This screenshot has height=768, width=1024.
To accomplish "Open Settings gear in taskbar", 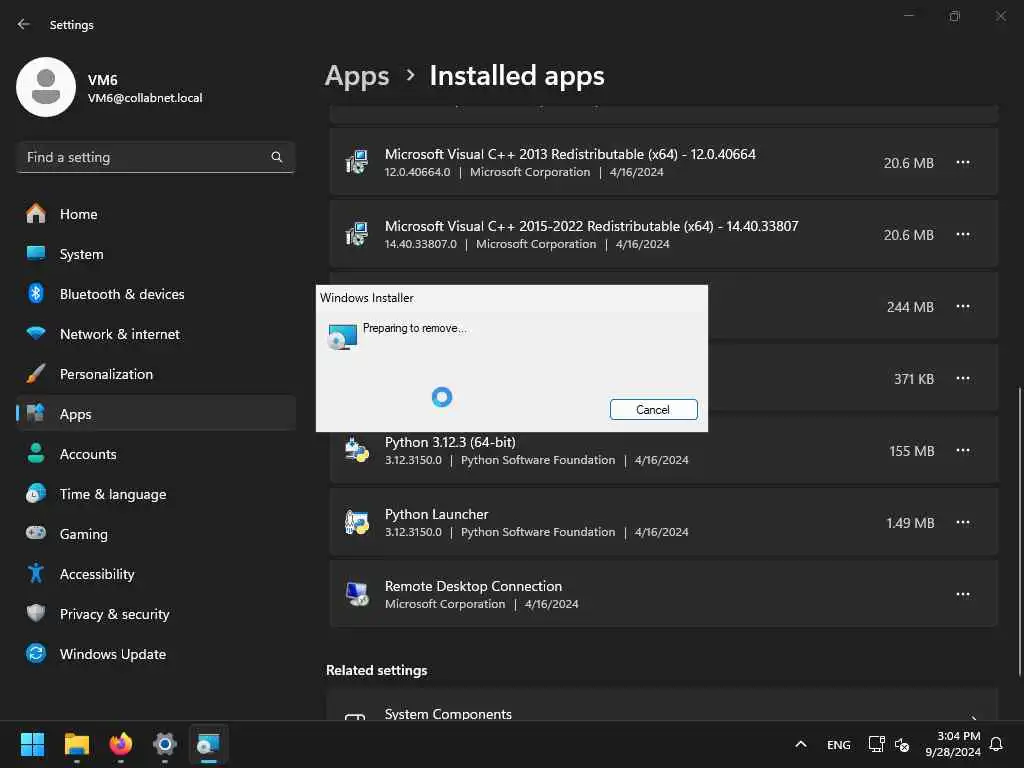I will (165, 744).
